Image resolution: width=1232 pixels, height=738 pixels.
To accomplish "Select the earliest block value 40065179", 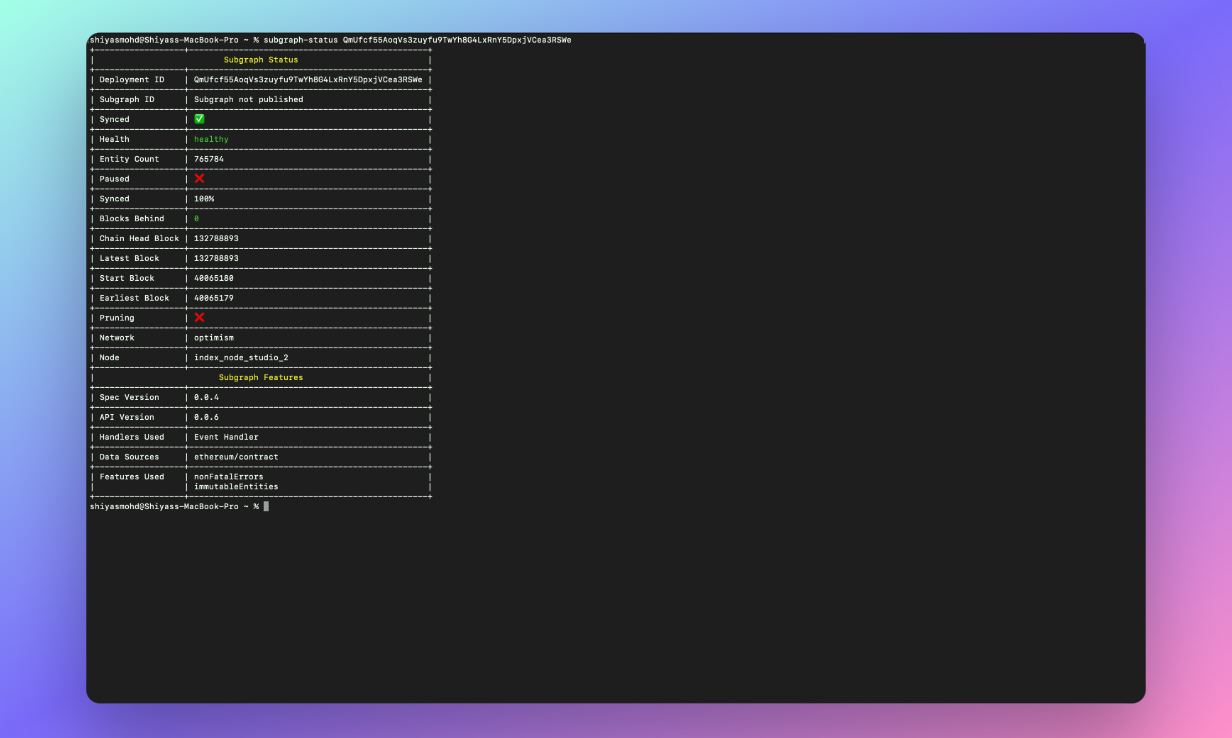I will pyautogui.click(x=214, y=298).
